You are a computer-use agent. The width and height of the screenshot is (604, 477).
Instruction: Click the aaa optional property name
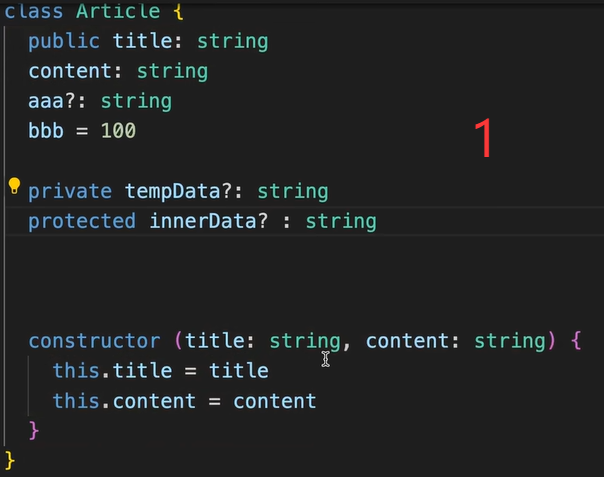(x=46, y=101)
